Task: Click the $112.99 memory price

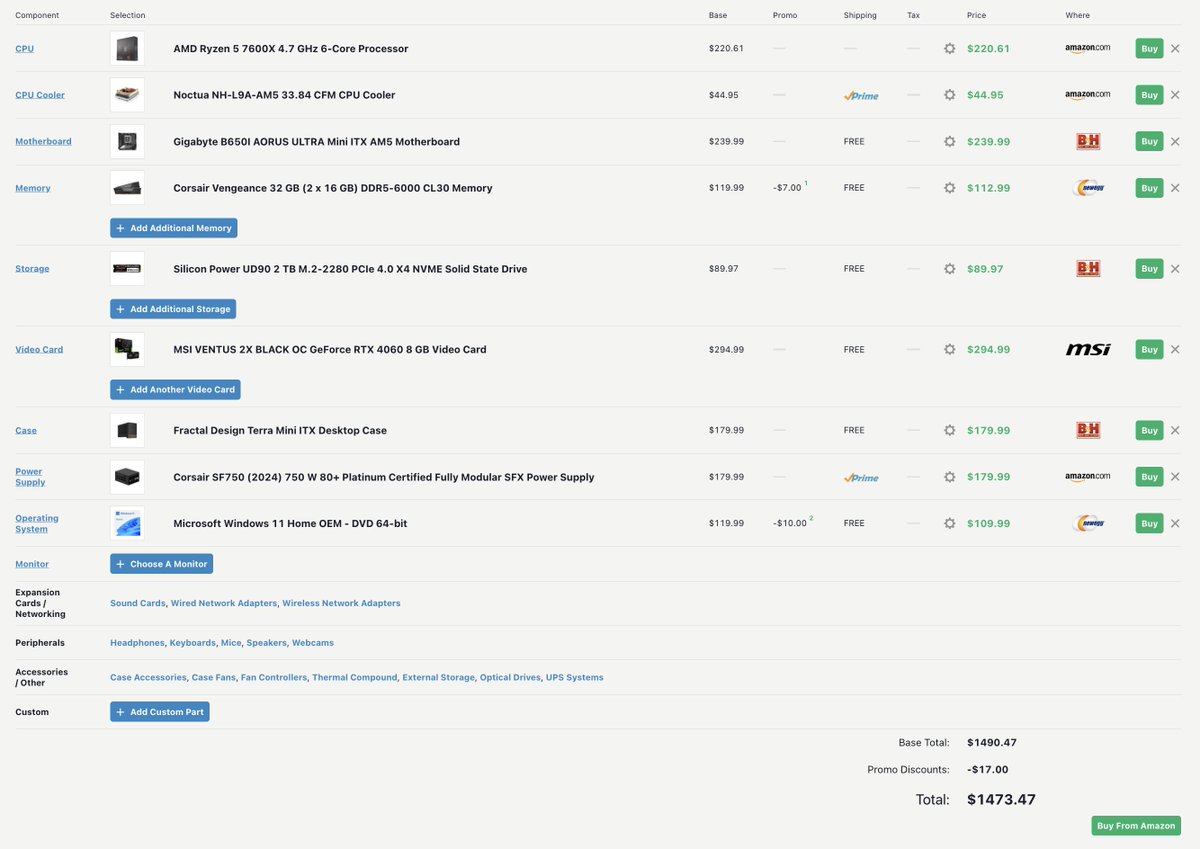Action: tap(988, 188)
